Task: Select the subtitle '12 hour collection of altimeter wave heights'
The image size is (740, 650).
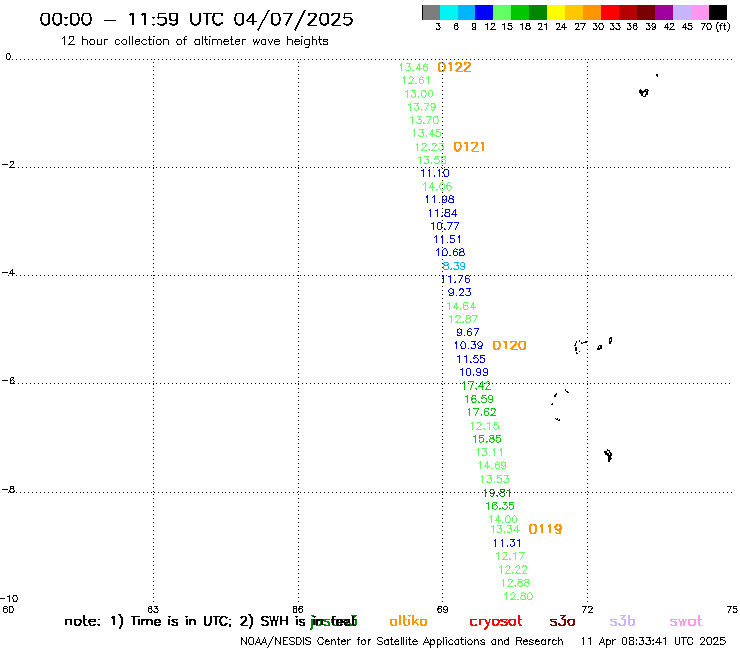Action: [194, 41]
